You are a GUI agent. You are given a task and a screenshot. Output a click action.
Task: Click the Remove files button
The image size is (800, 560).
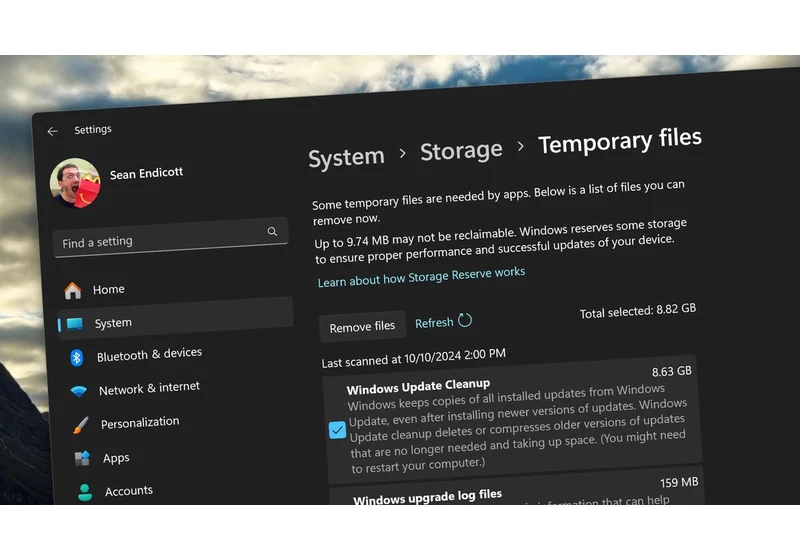(362, 326)
